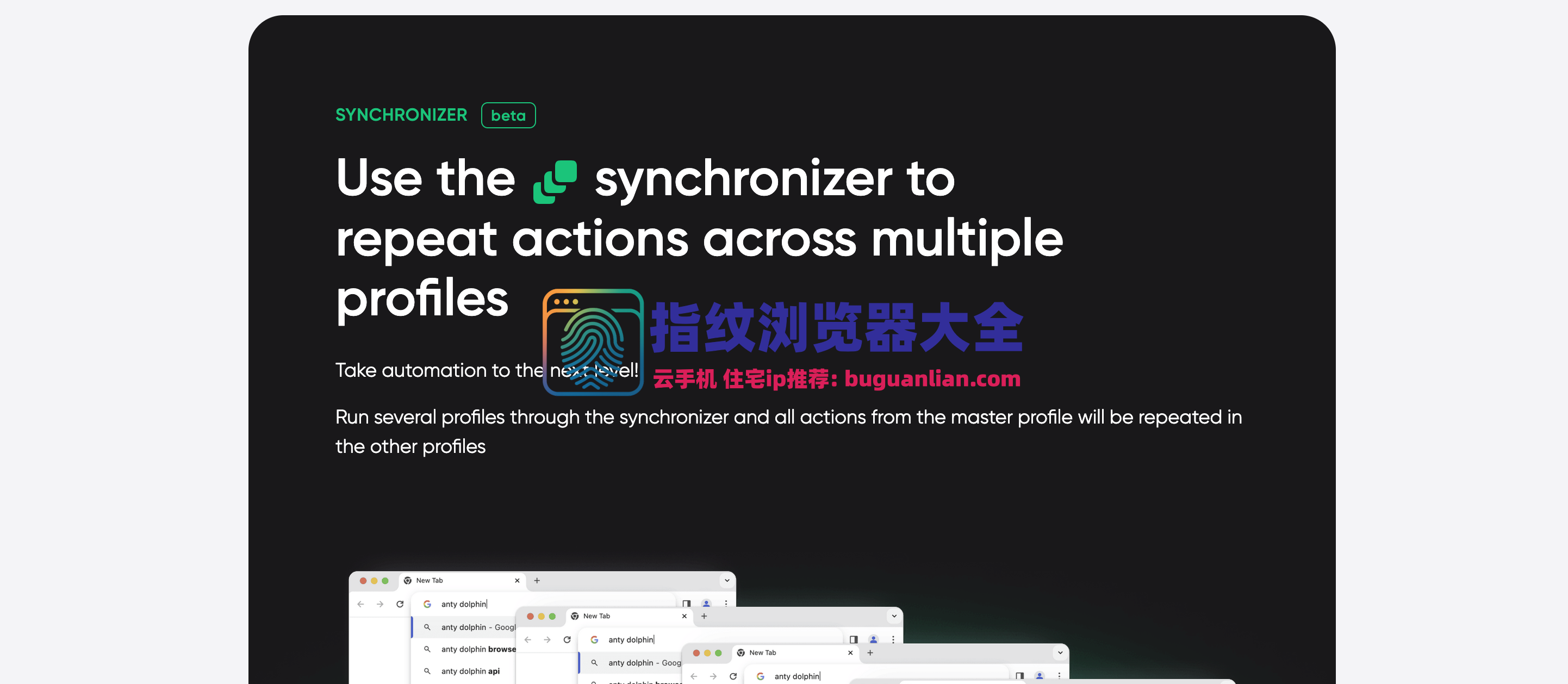Open the three-dot menu in the second browser window
The height and width of the screenshot is (684, 1568).
click(893, 639)
